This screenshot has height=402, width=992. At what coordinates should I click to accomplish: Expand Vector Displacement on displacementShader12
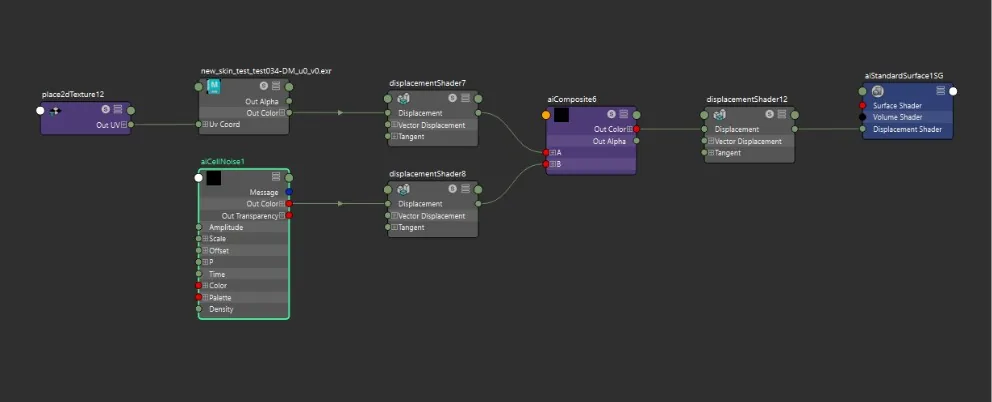711,141
